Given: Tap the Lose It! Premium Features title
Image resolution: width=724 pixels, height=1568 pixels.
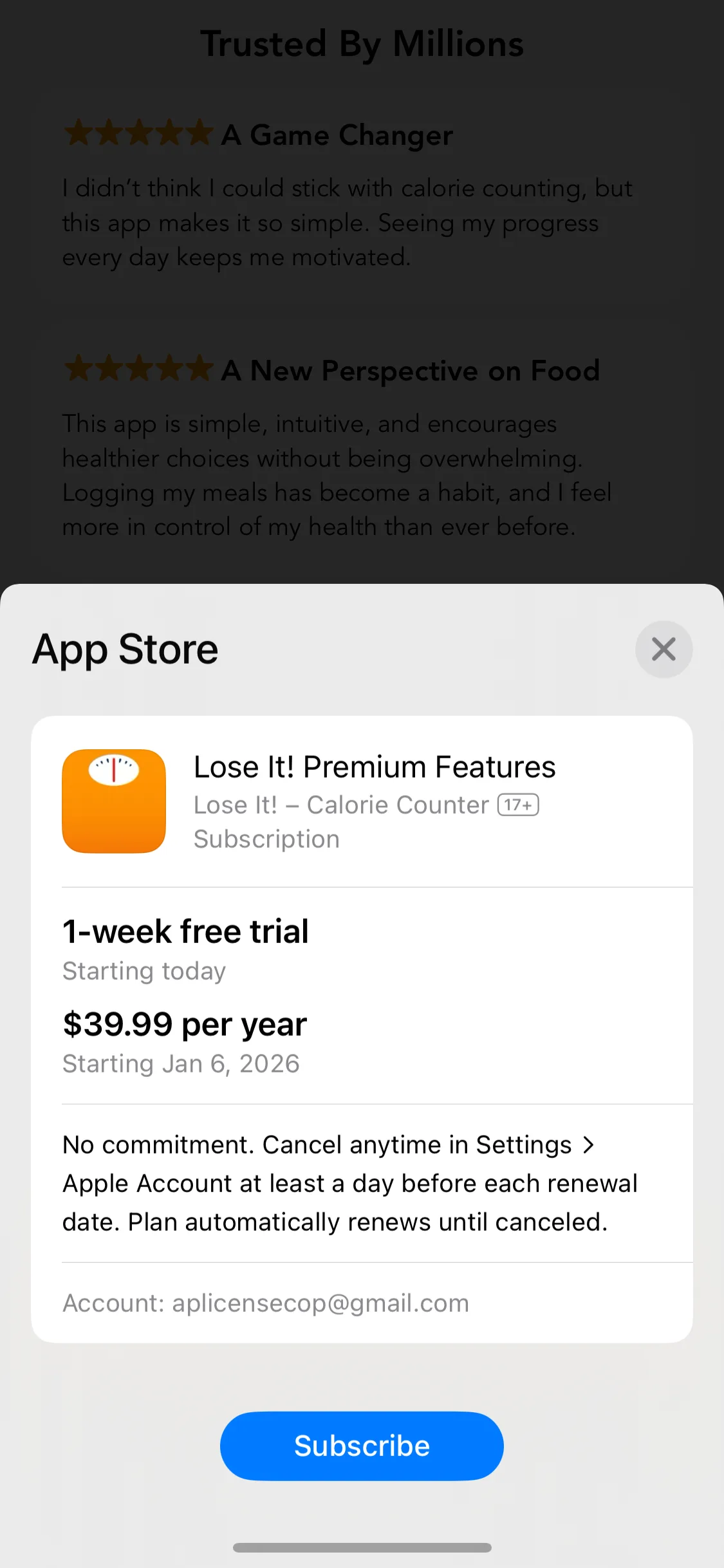Looking at the screenshot, I should 375,767.
